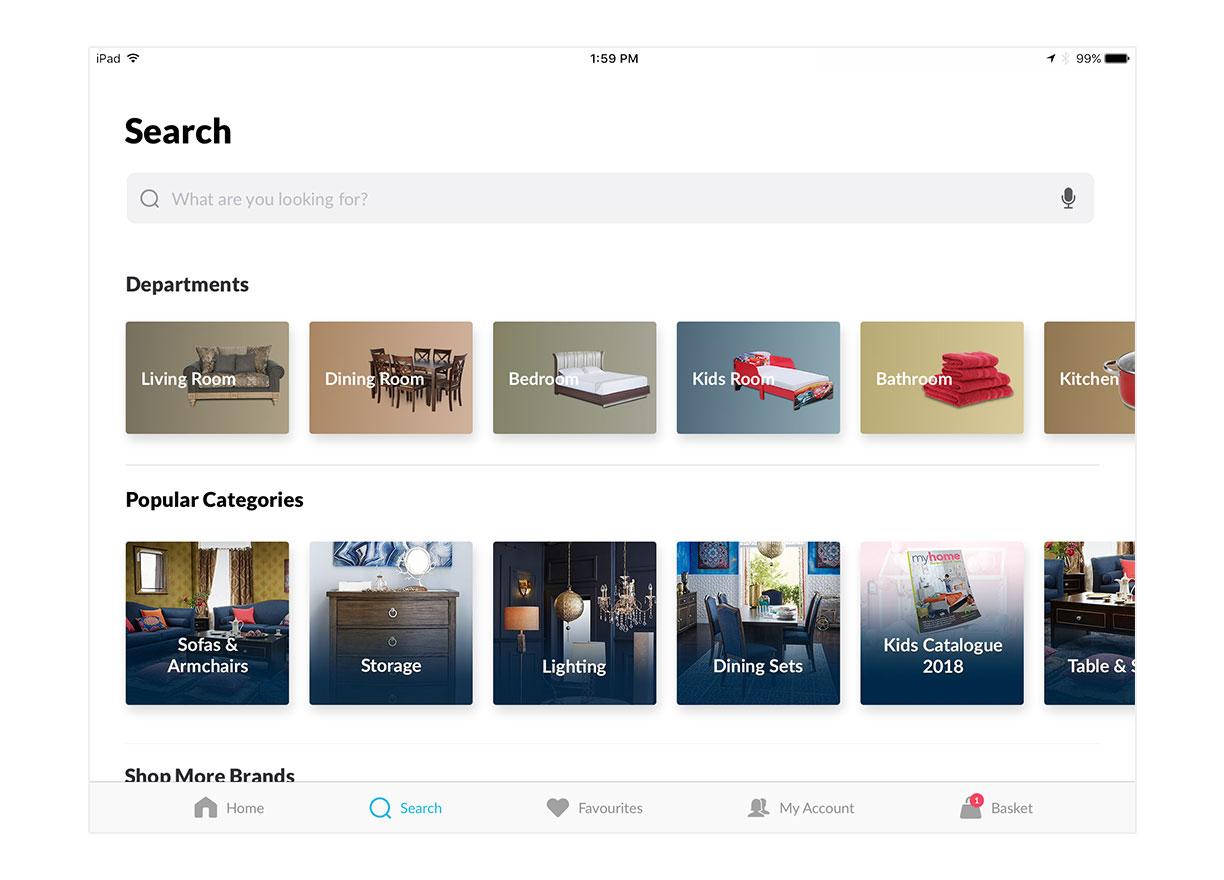View the Lighting category
The image size is (1224, 880).
point(575,623)
